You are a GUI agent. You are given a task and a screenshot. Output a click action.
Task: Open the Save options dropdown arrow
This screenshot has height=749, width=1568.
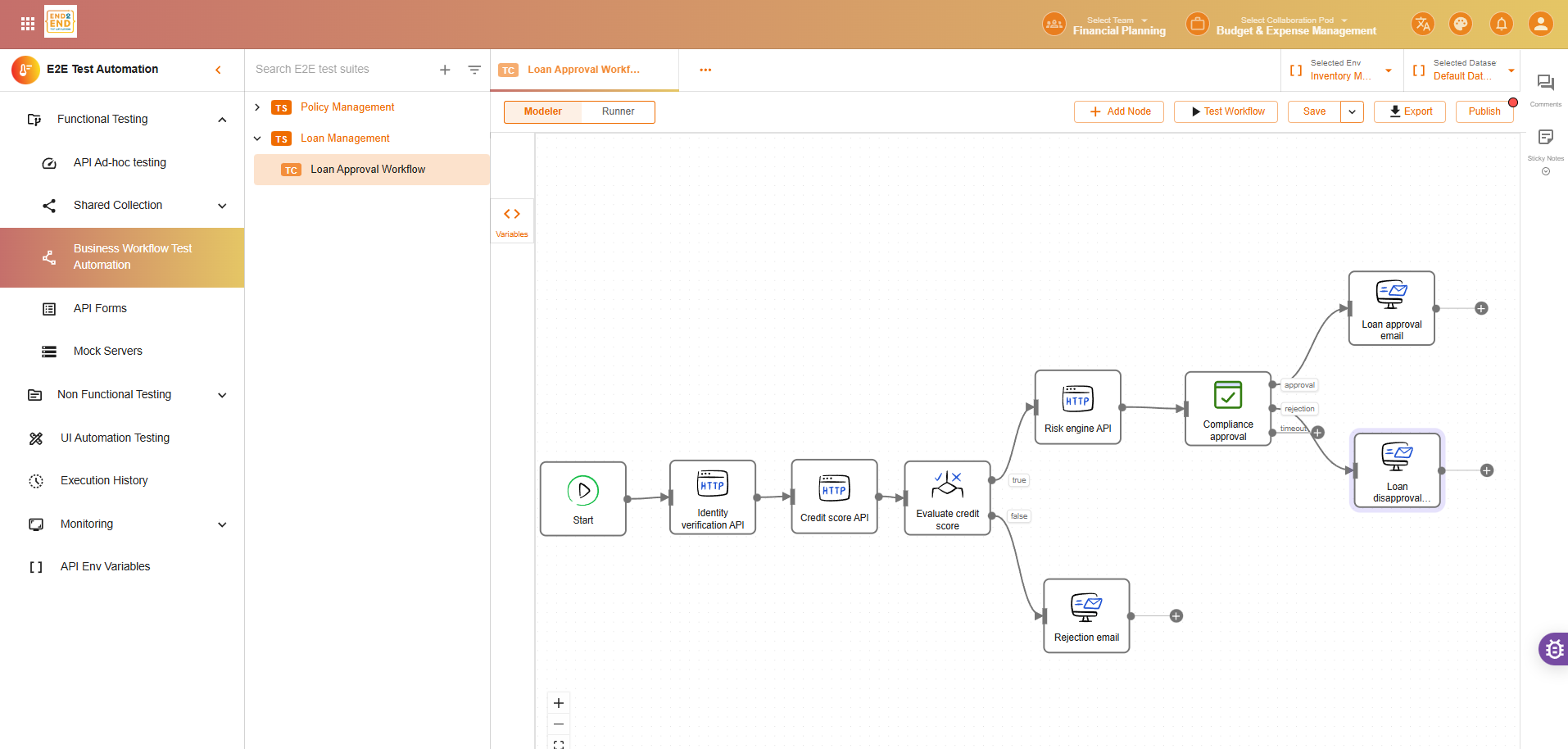[1352, 111]
